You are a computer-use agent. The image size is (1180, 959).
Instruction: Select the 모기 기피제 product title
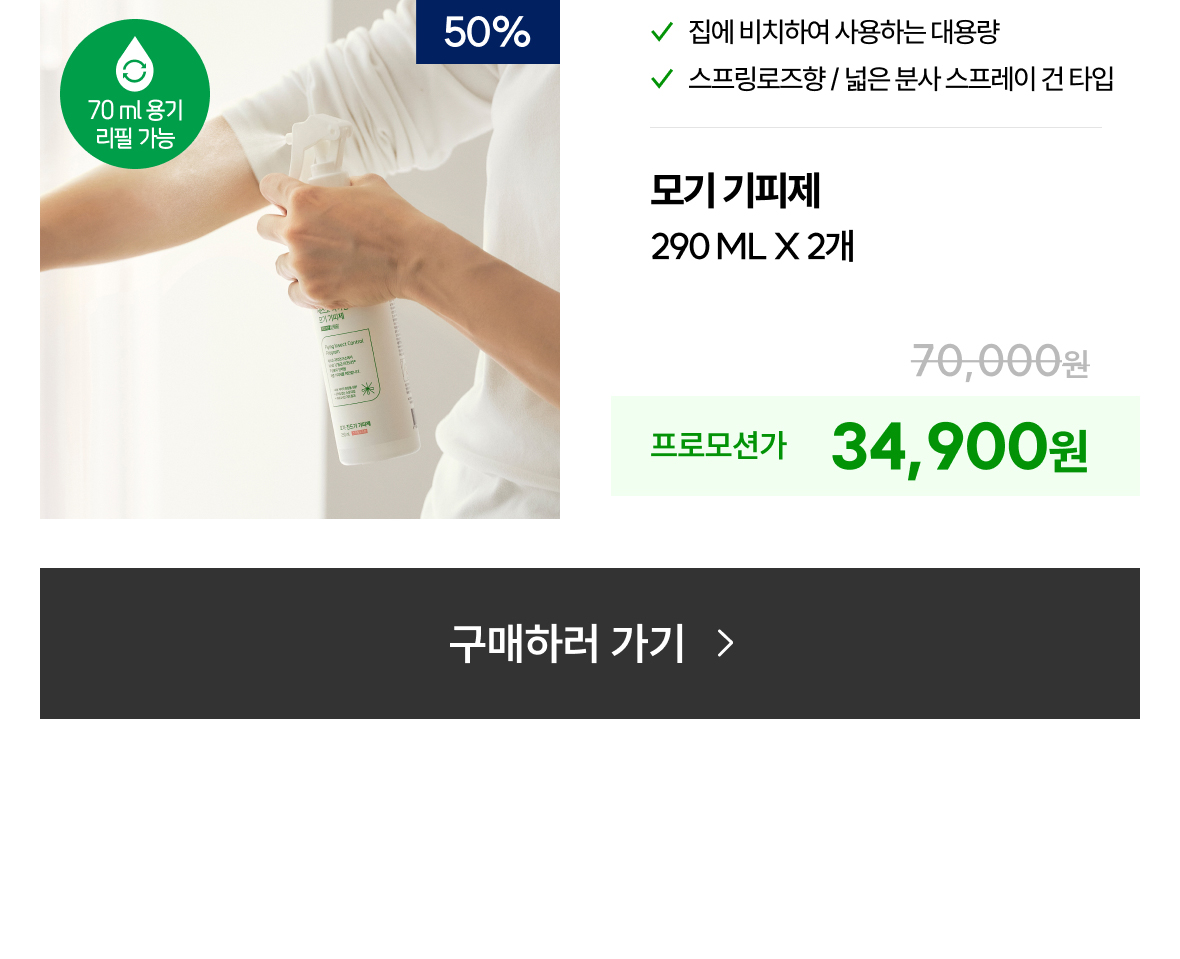coord(735,190)
